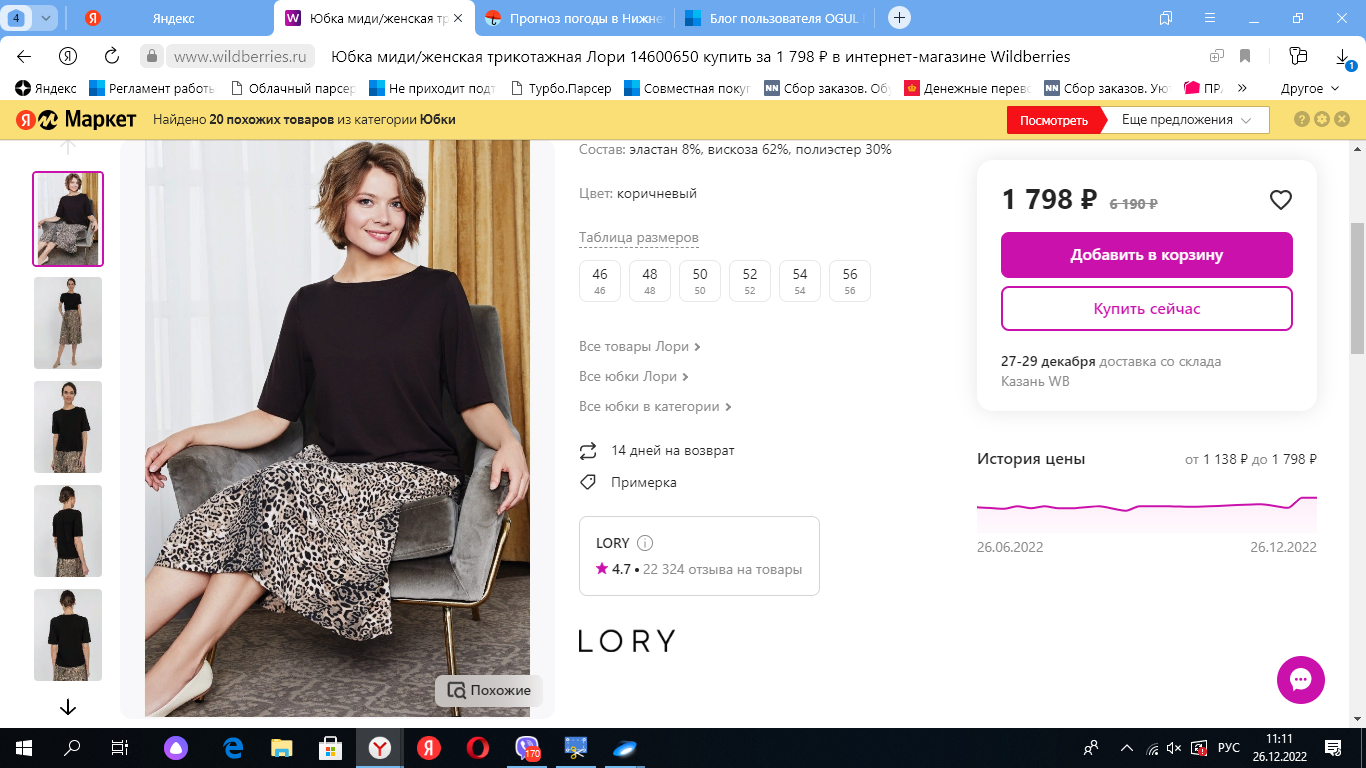Open Viber from the taskbar
This screenshot has height=768, width=1366.
point(527,748)
